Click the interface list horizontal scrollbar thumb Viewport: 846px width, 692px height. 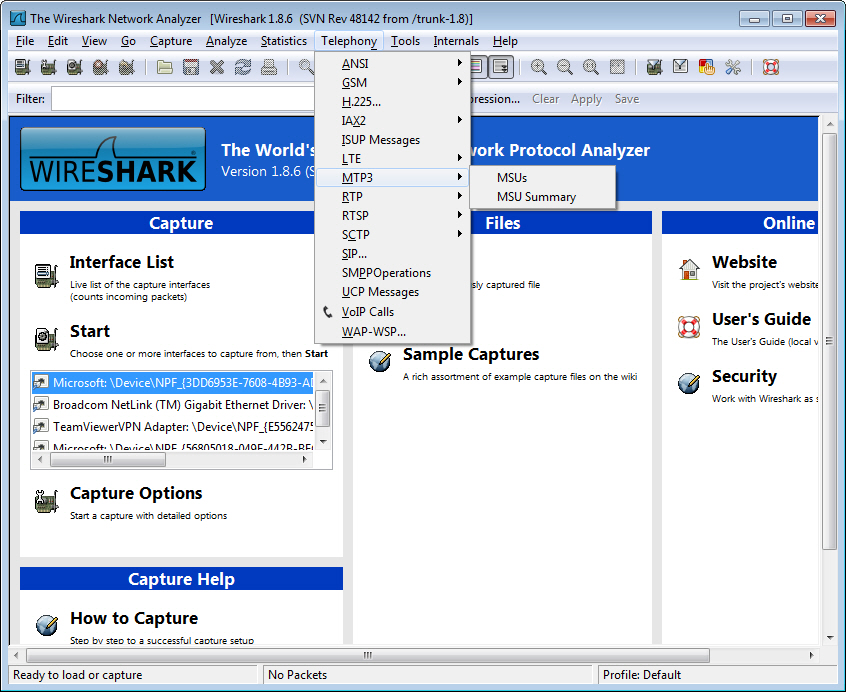click(108, 460)
